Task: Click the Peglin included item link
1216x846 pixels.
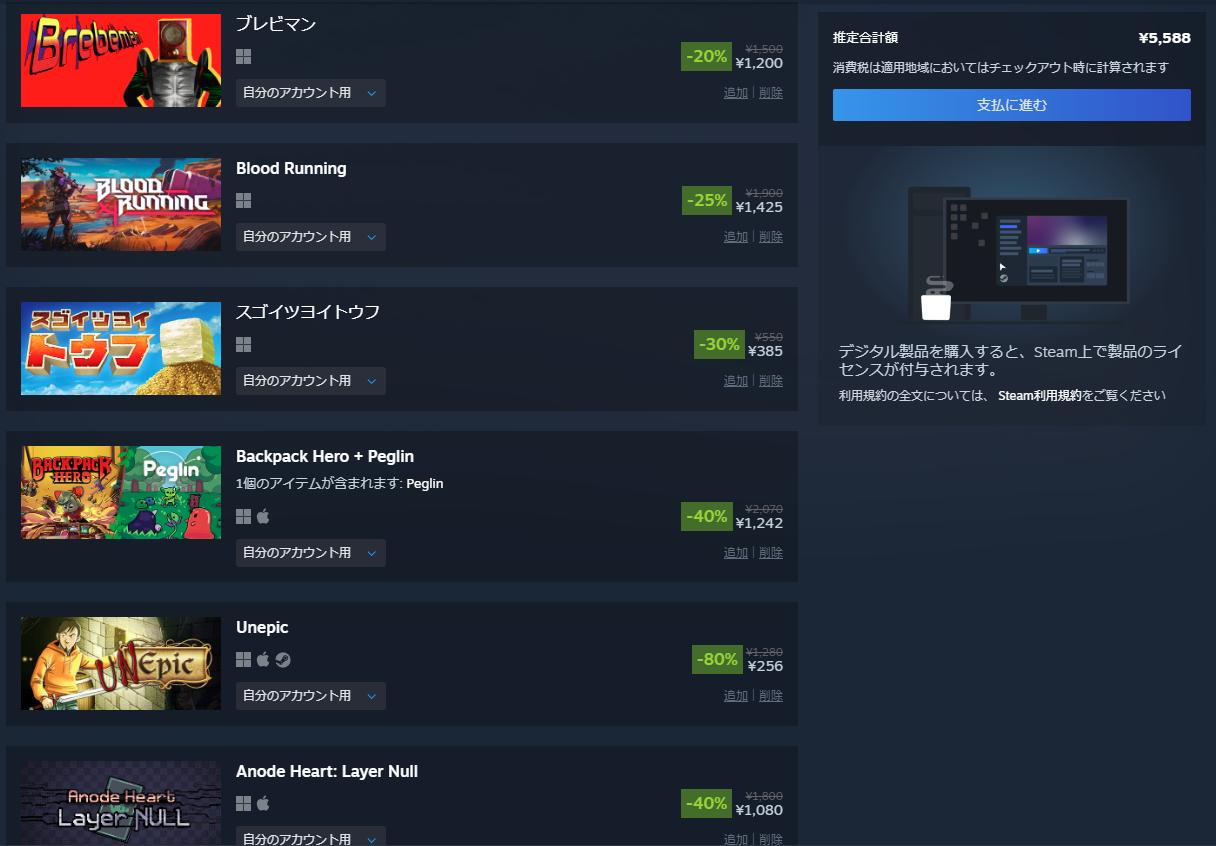Action: 425,484
